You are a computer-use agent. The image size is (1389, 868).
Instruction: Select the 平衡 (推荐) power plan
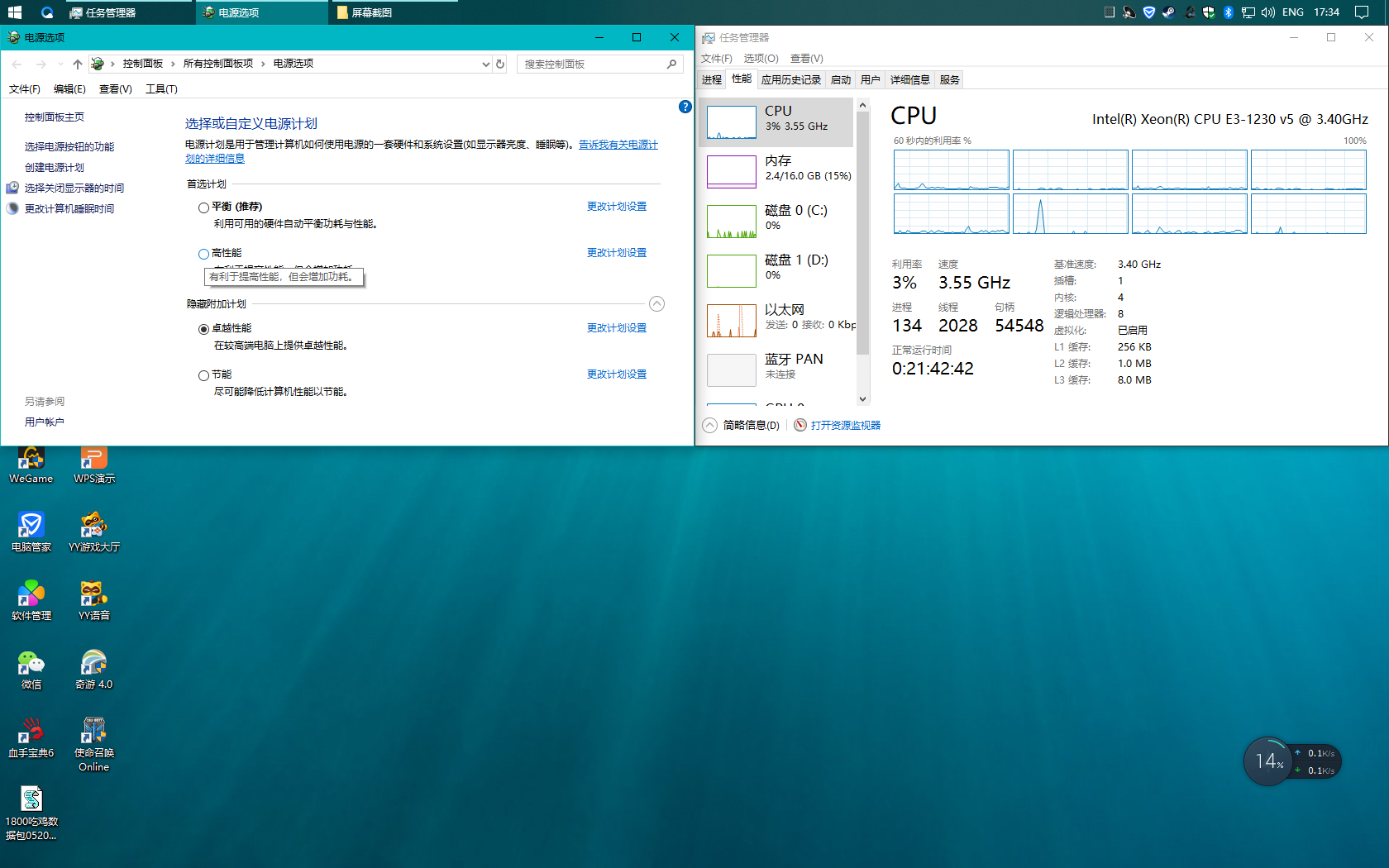[x=203, y=207]
